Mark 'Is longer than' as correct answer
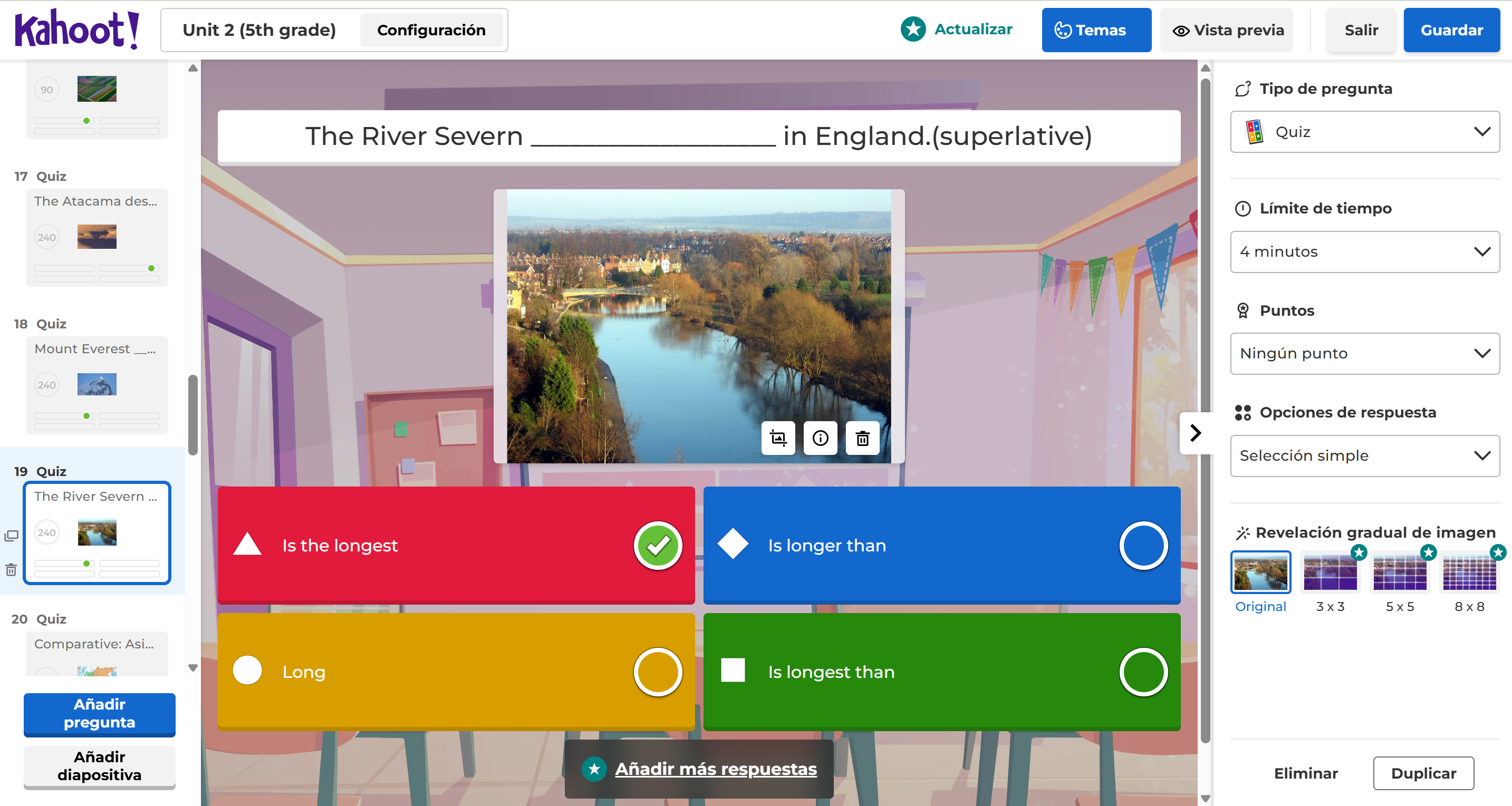The height and width of the screenshot is (806, 1512). click(x=1142, y=545)
